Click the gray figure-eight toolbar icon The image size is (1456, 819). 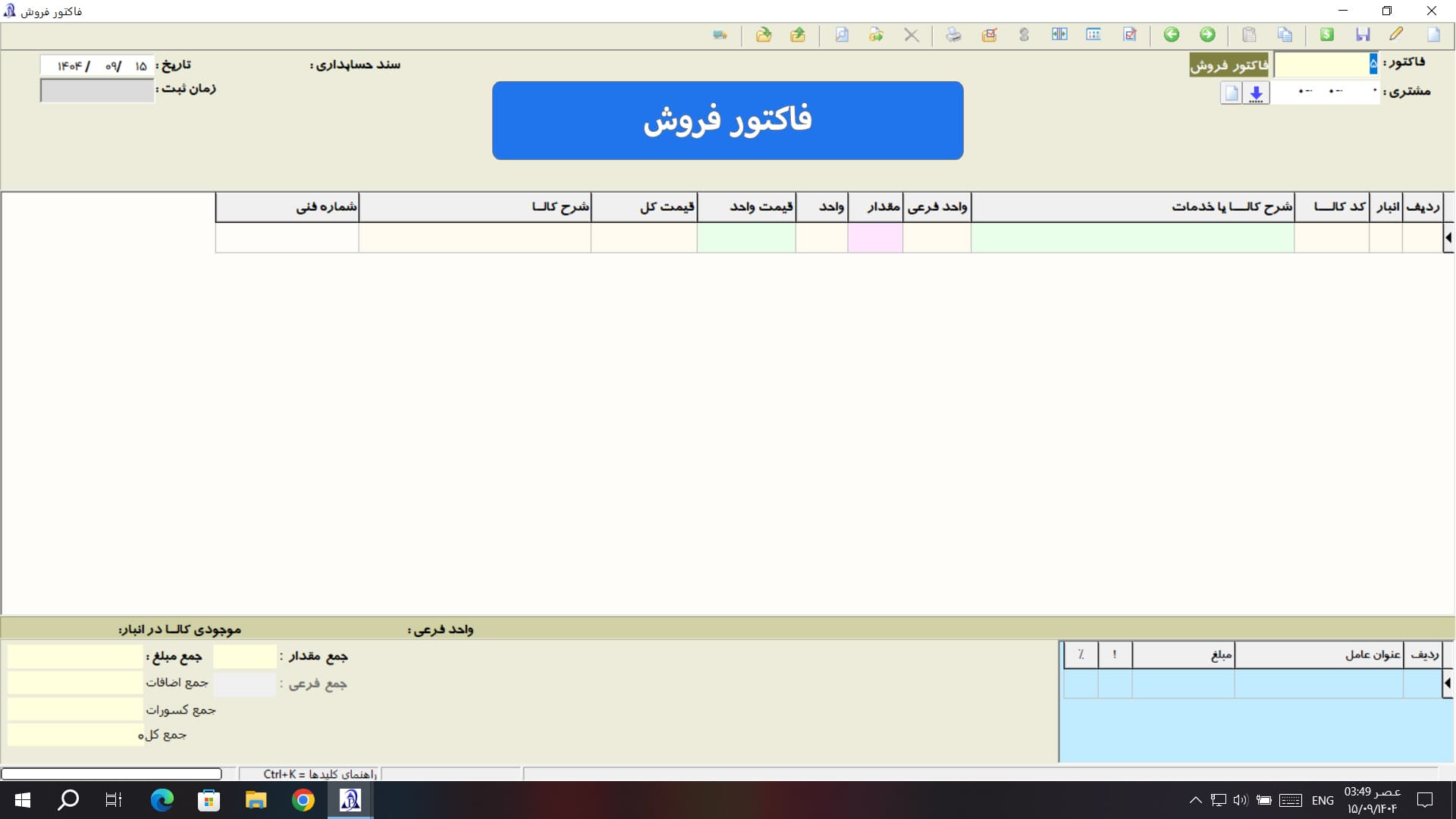pos(1024,35)
